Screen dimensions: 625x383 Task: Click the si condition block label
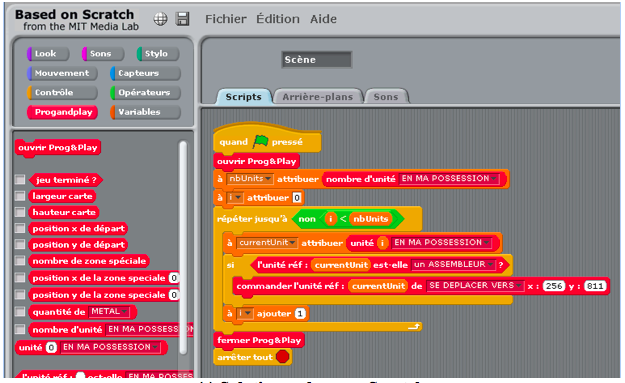click(x=230, y=265)
